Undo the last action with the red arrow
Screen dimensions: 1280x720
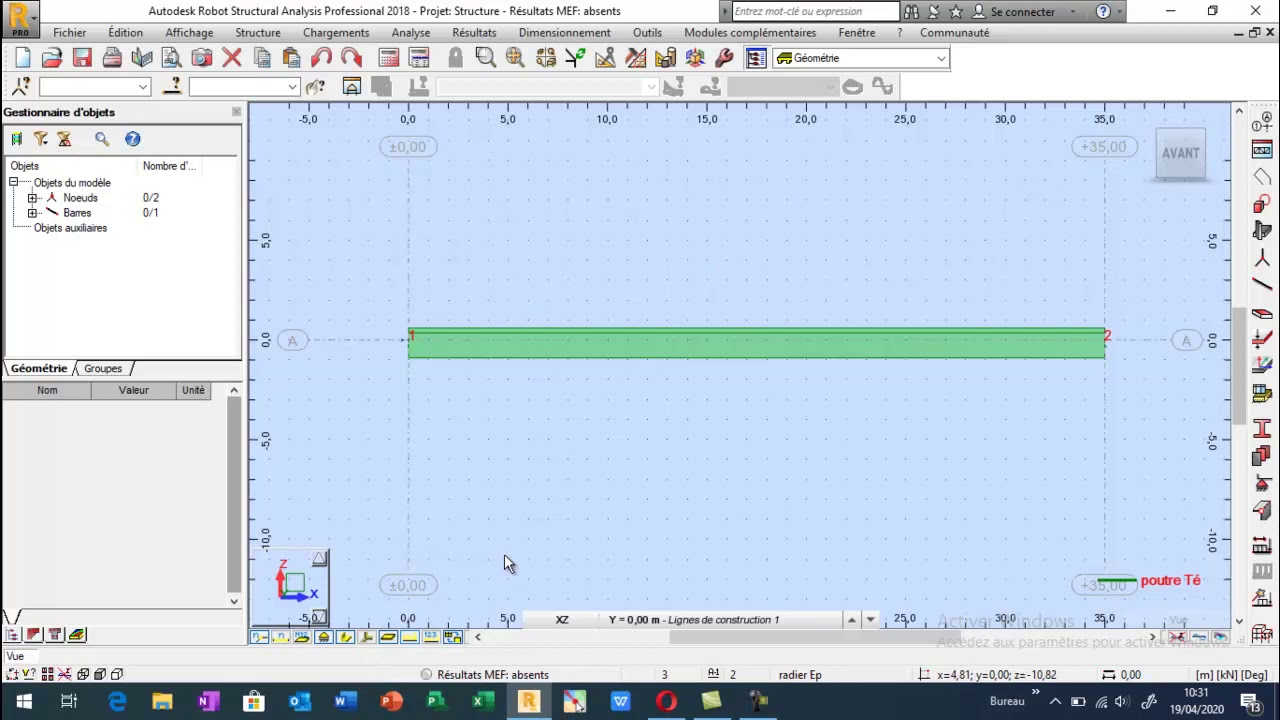tap(321, 58)
